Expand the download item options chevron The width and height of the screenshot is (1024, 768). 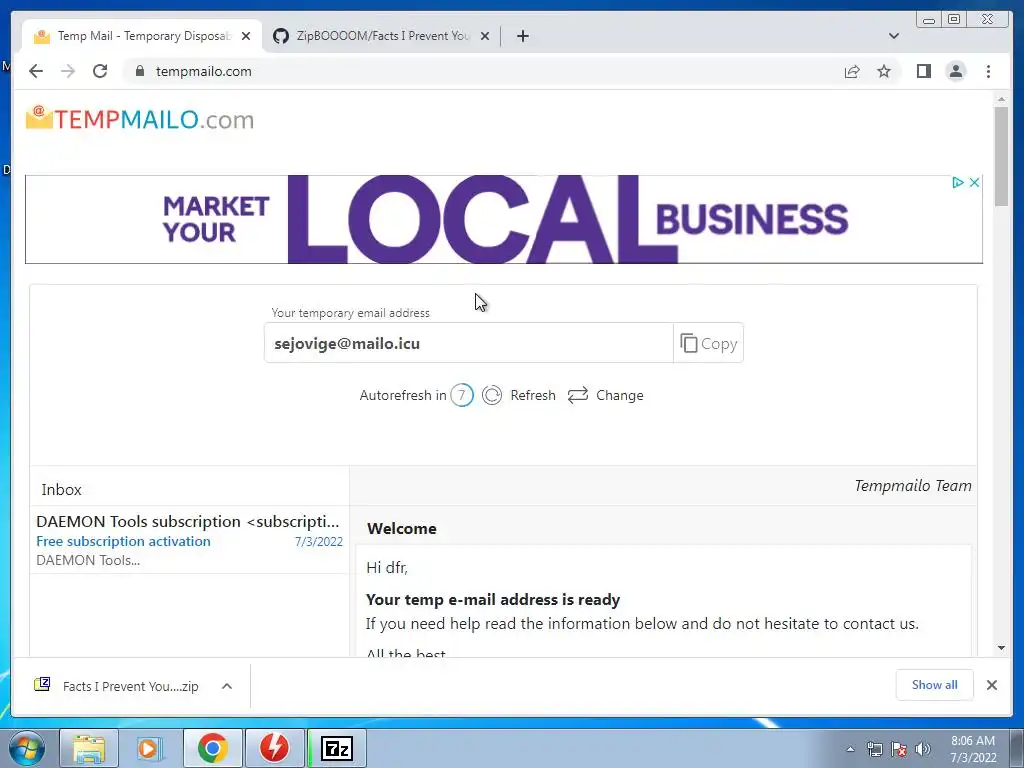pos(227,686)
